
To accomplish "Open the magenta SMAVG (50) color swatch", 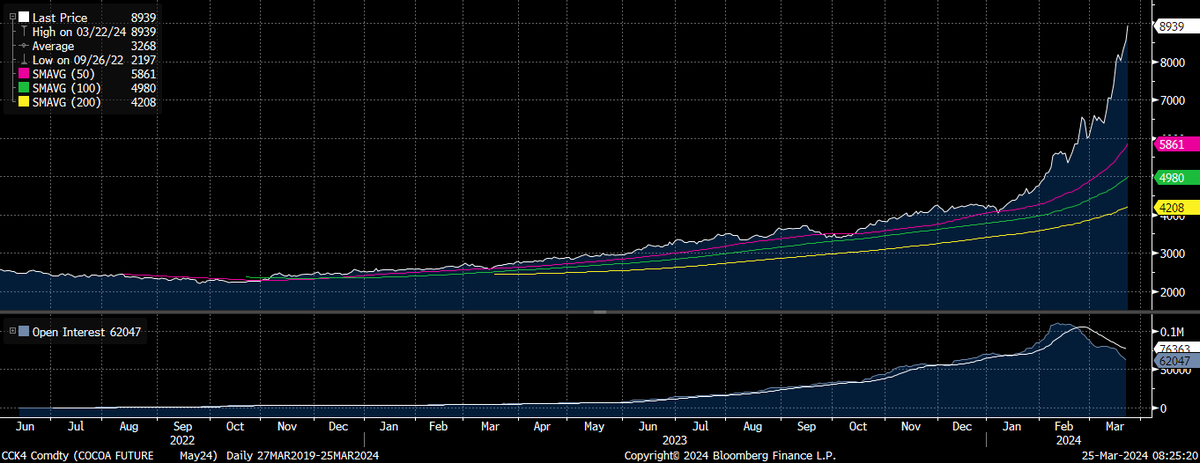I will point(24,74).
